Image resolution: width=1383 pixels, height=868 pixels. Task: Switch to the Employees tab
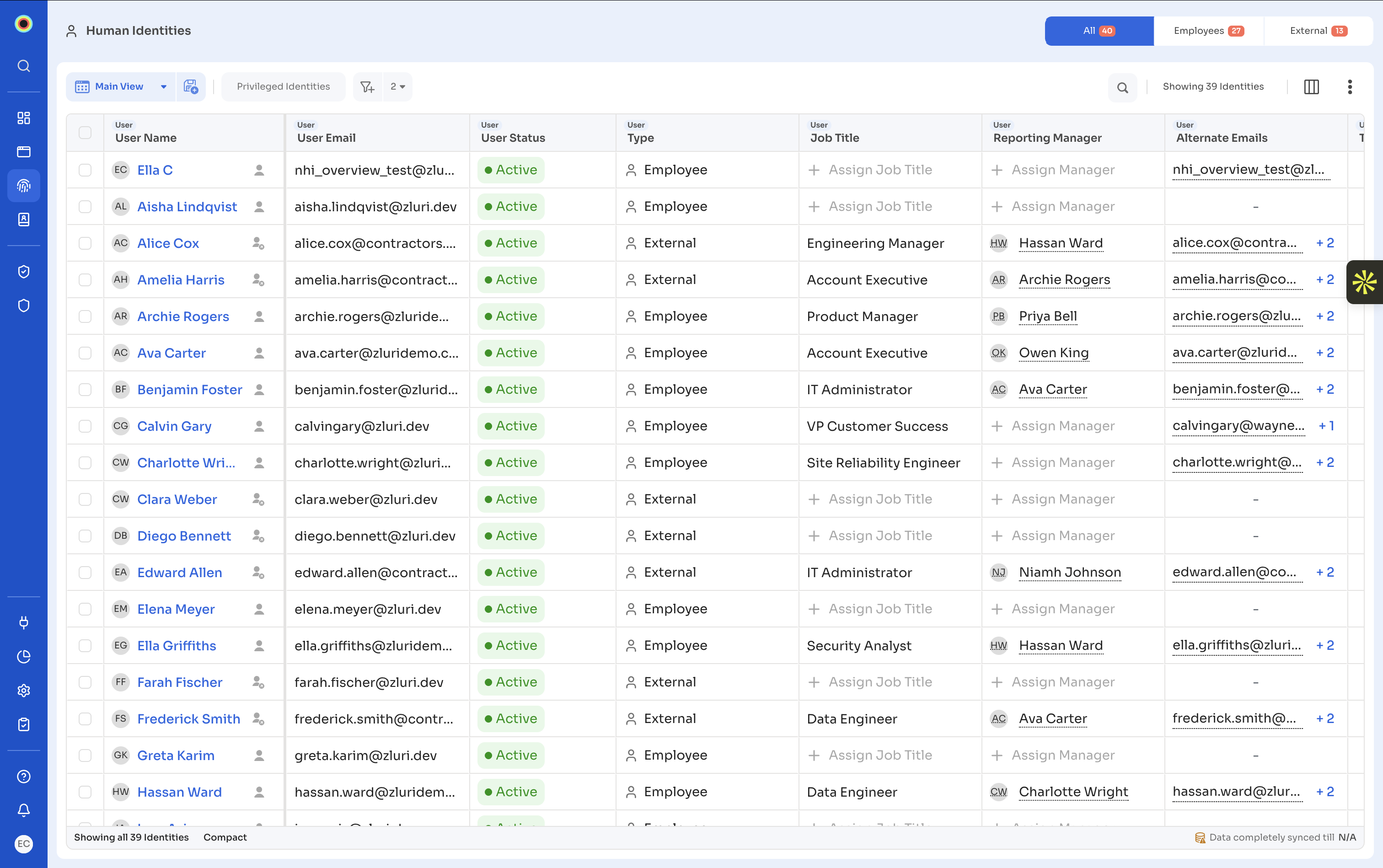[1208, 31]
